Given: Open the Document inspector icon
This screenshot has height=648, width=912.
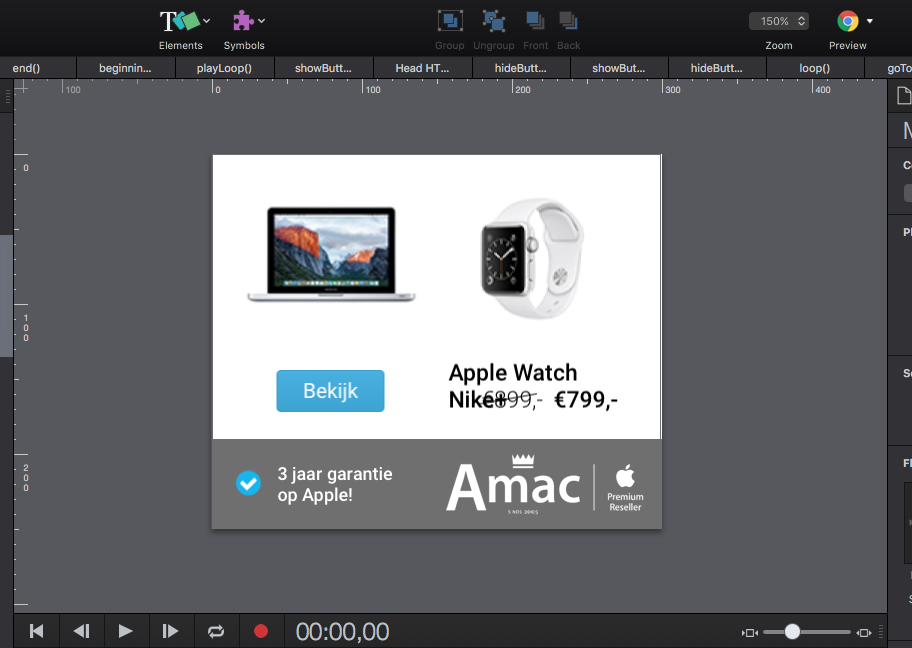Looking at the screenshot, I should [904, 95].
